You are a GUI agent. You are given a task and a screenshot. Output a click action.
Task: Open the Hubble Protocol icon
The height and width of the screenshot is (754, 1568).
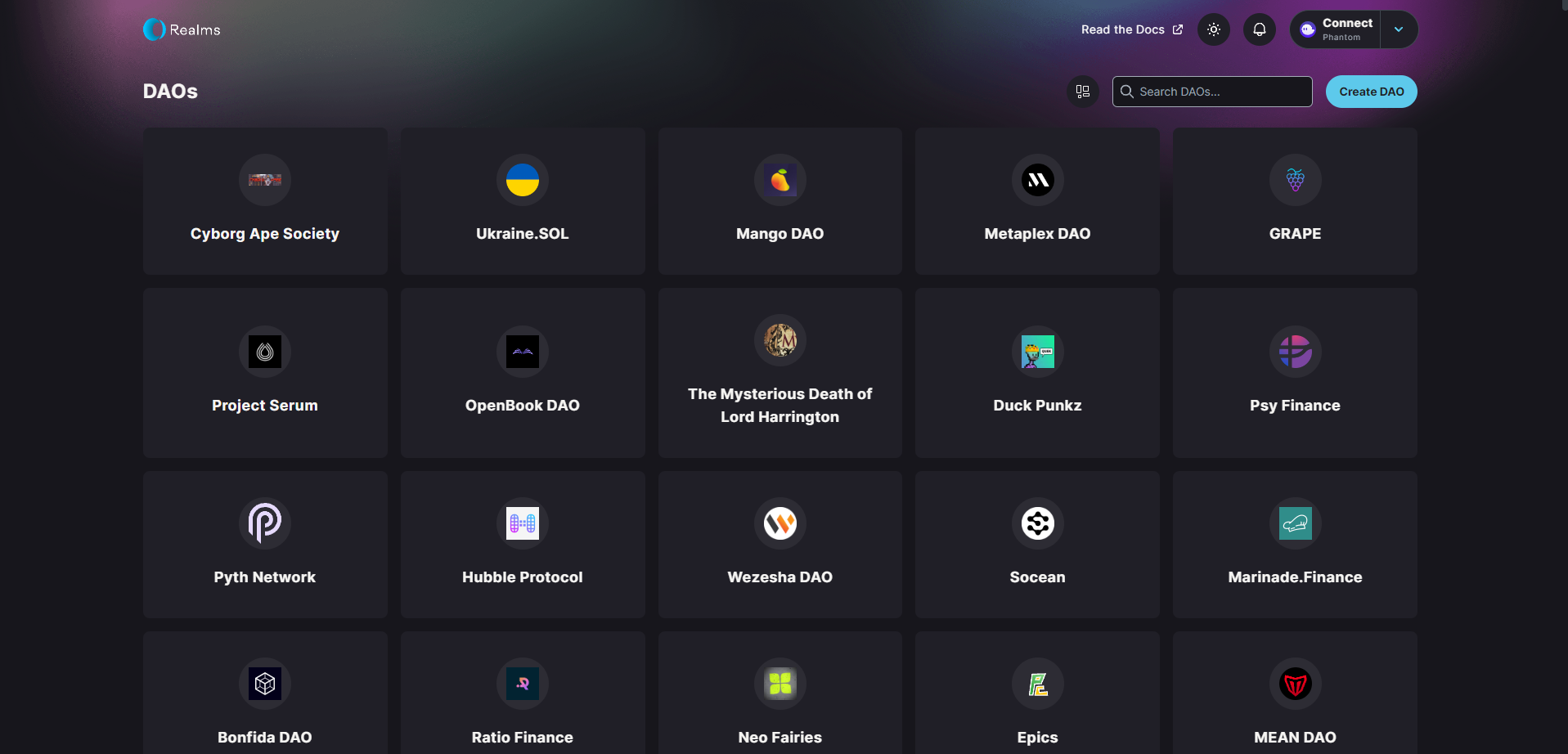pos(523,523)
